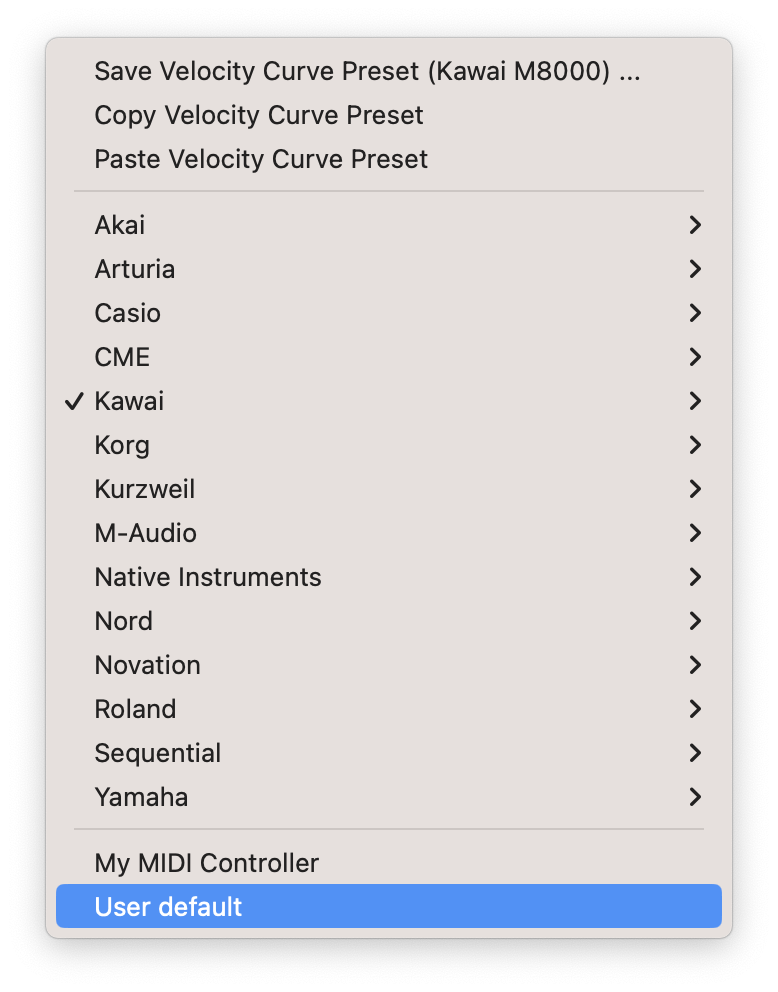
Task: Expand the Novation submenu
Action: click(x=695, y=664)
